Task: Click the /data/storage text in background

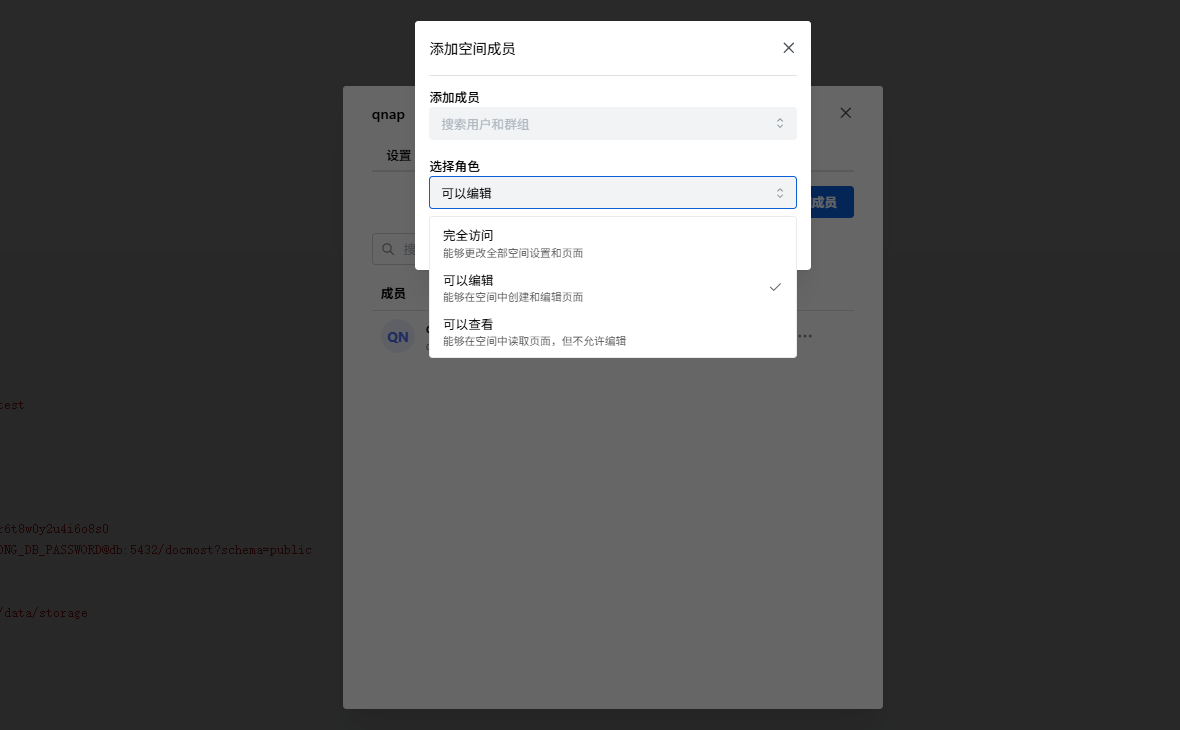Action: point(44,613)
